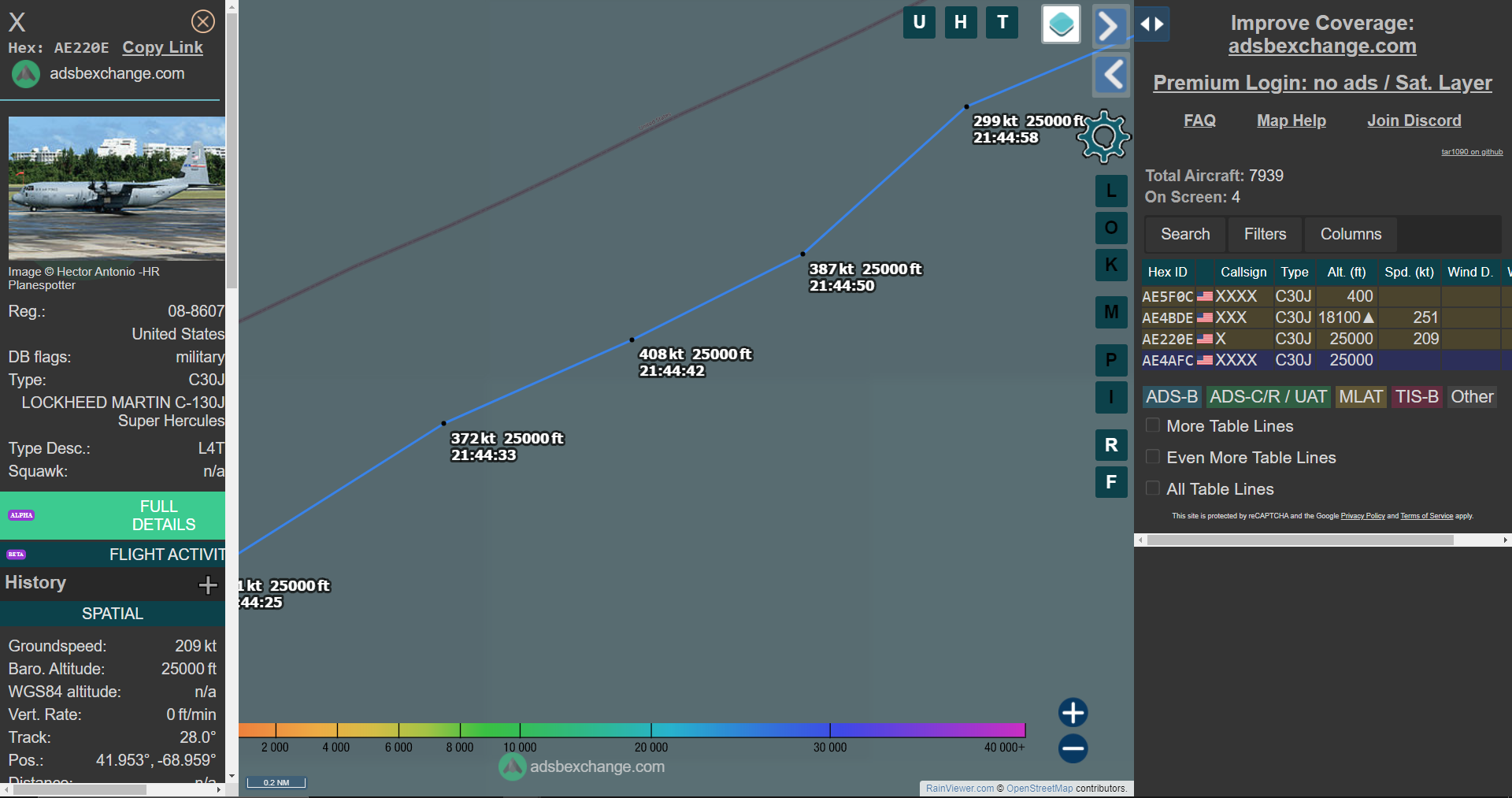Open the Join Discord link
The height and width of the screenshot is (798, 1512).
pyautogui.click(x=1414, y=121)
